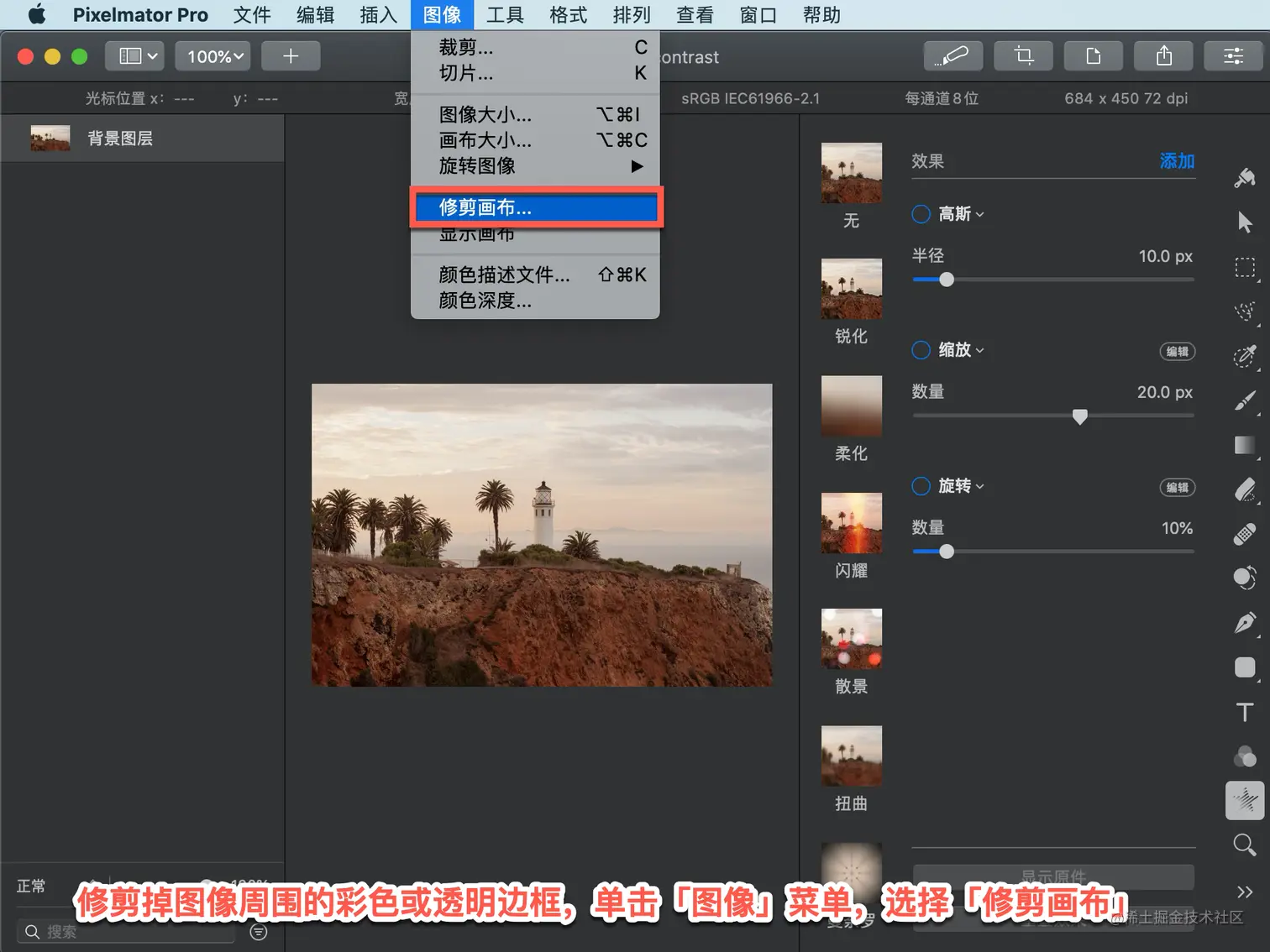Click the share toolbar button
The image size is (1270, 952).
[1163, 56]
